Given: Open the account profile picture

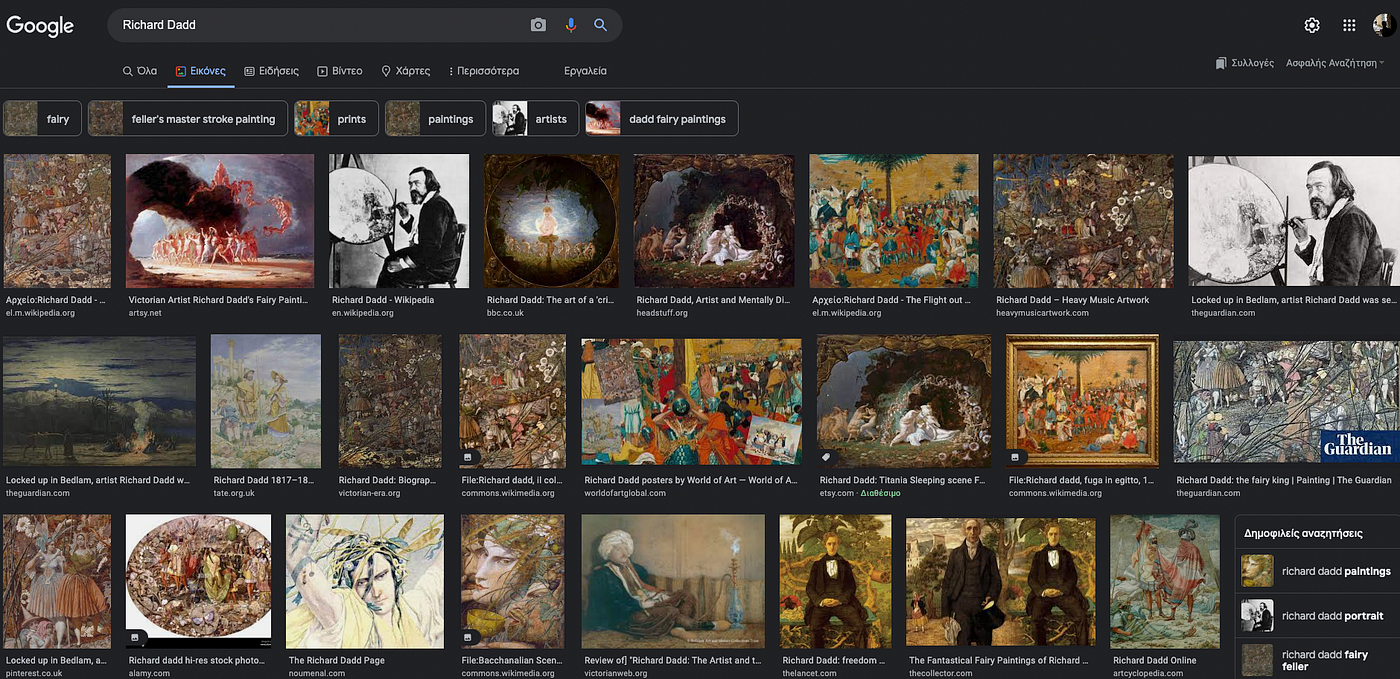Looking at the screenshot, I should [1386, 26].
